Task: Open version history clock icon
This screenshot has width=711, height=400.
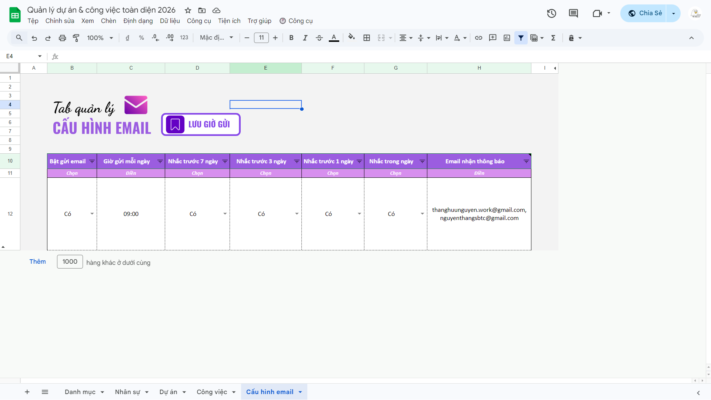Action: [x=551, y=13]
